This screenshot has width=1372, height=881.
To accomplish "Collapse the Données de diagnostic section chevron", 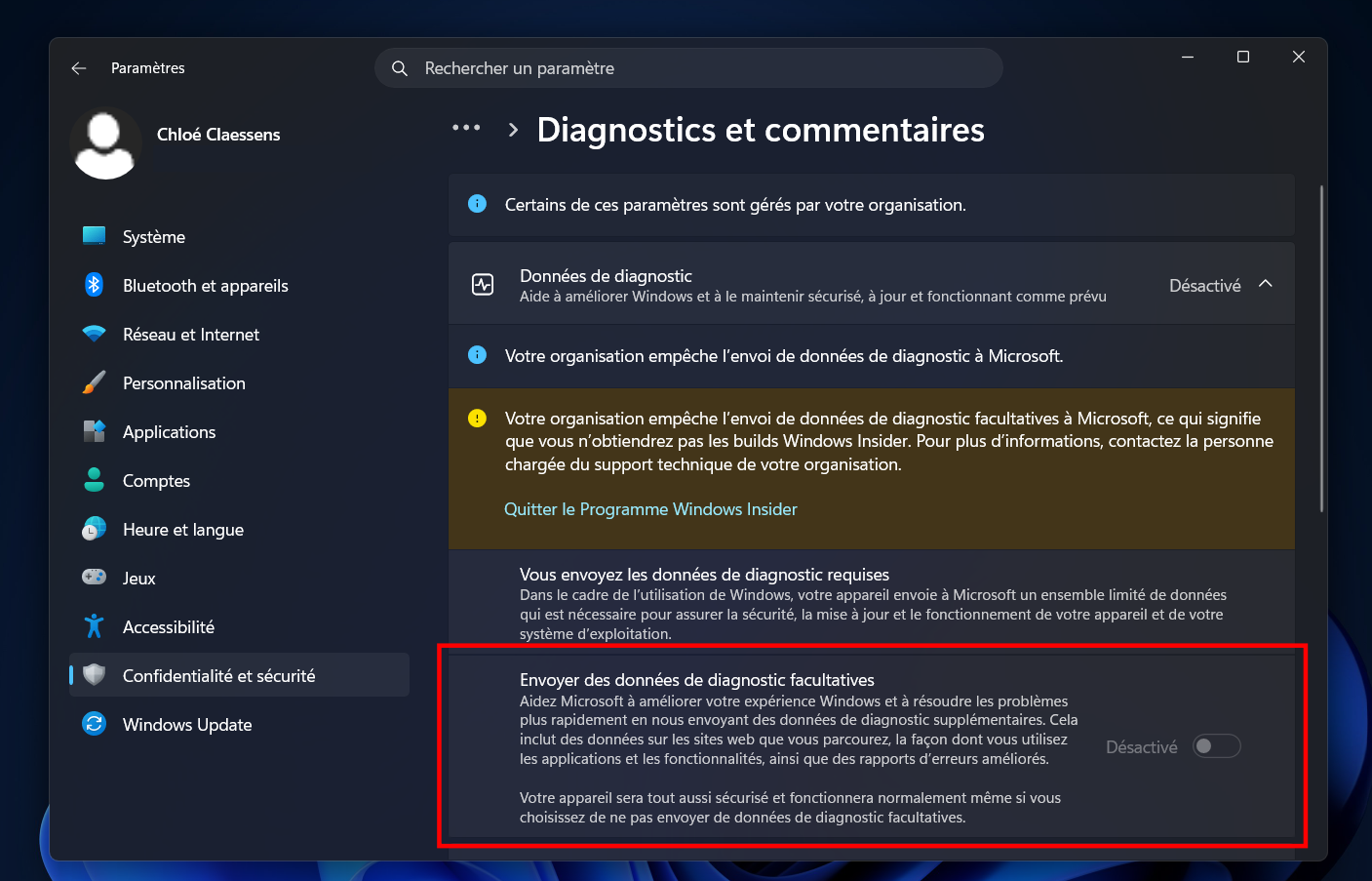I will [1266, 284].
